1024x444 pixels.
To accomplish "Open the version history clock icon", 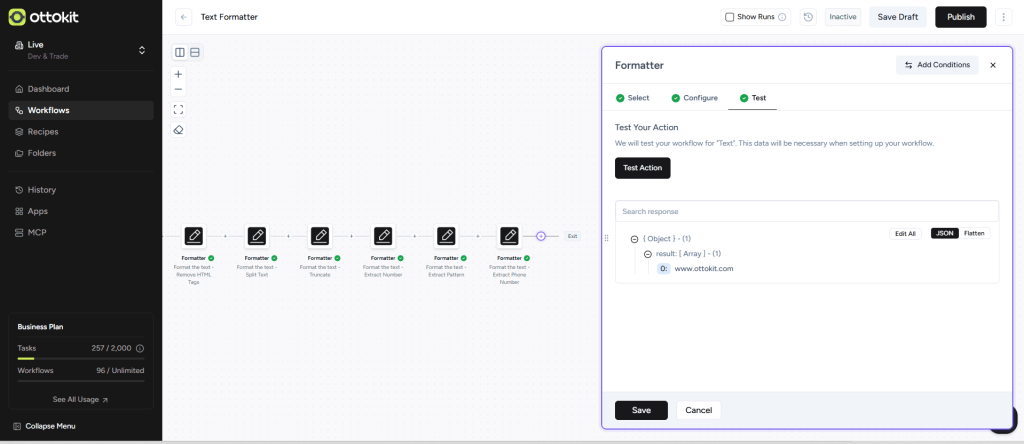I will point(808,17).
